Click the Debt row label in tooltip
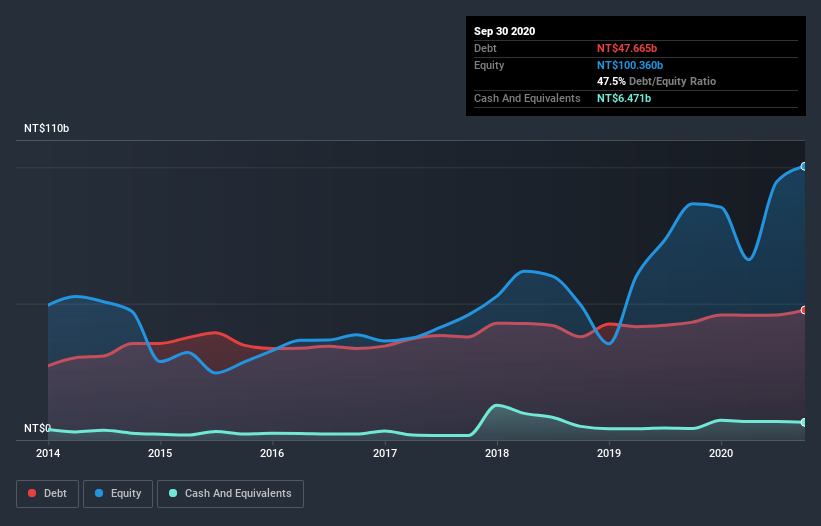This screenshot has width=821, height=526. pos(485,48)
